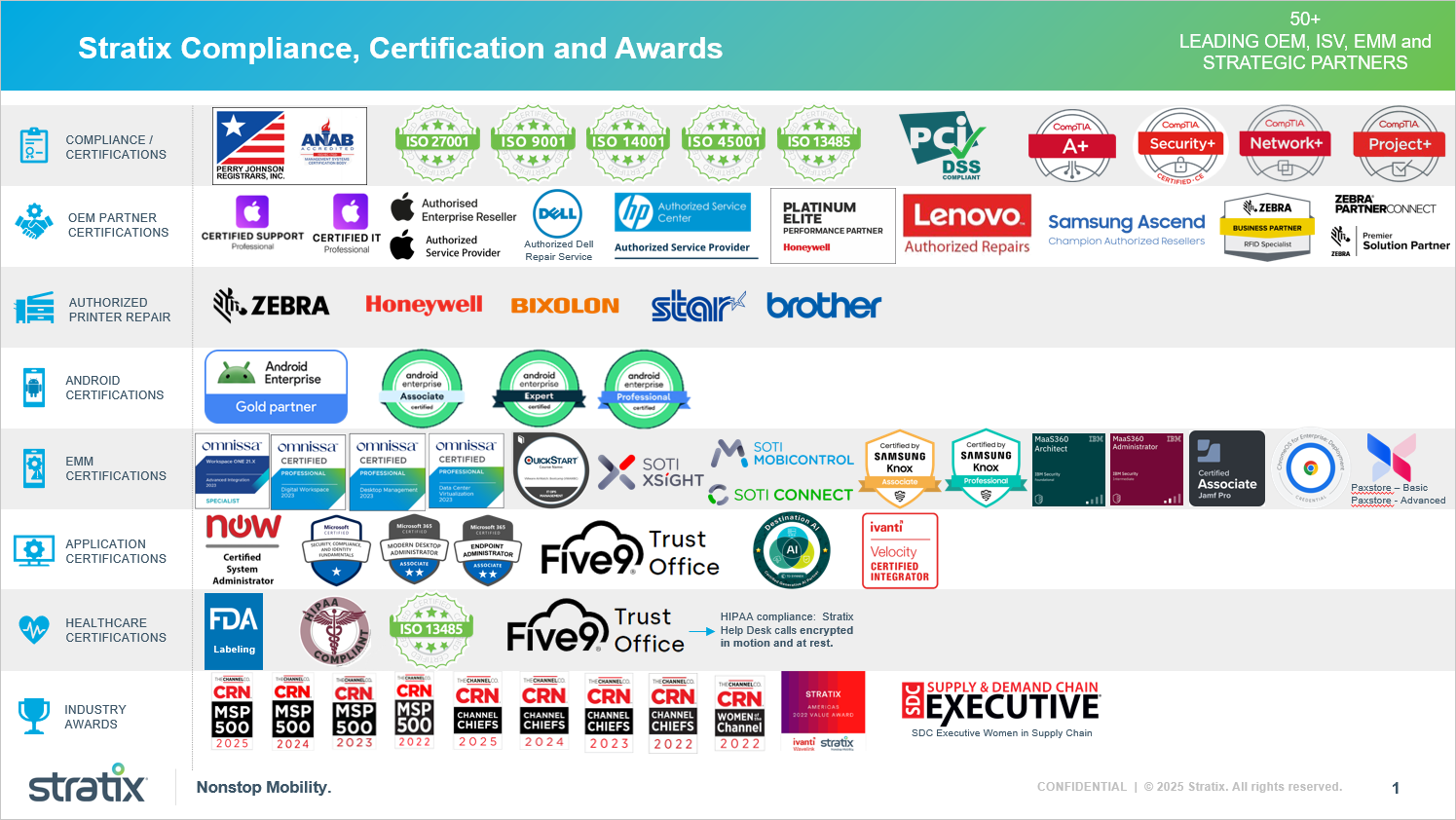Click the Samsung Knox Professional badge
This screenshot has height=820, width=1456.
click(986, 468)
